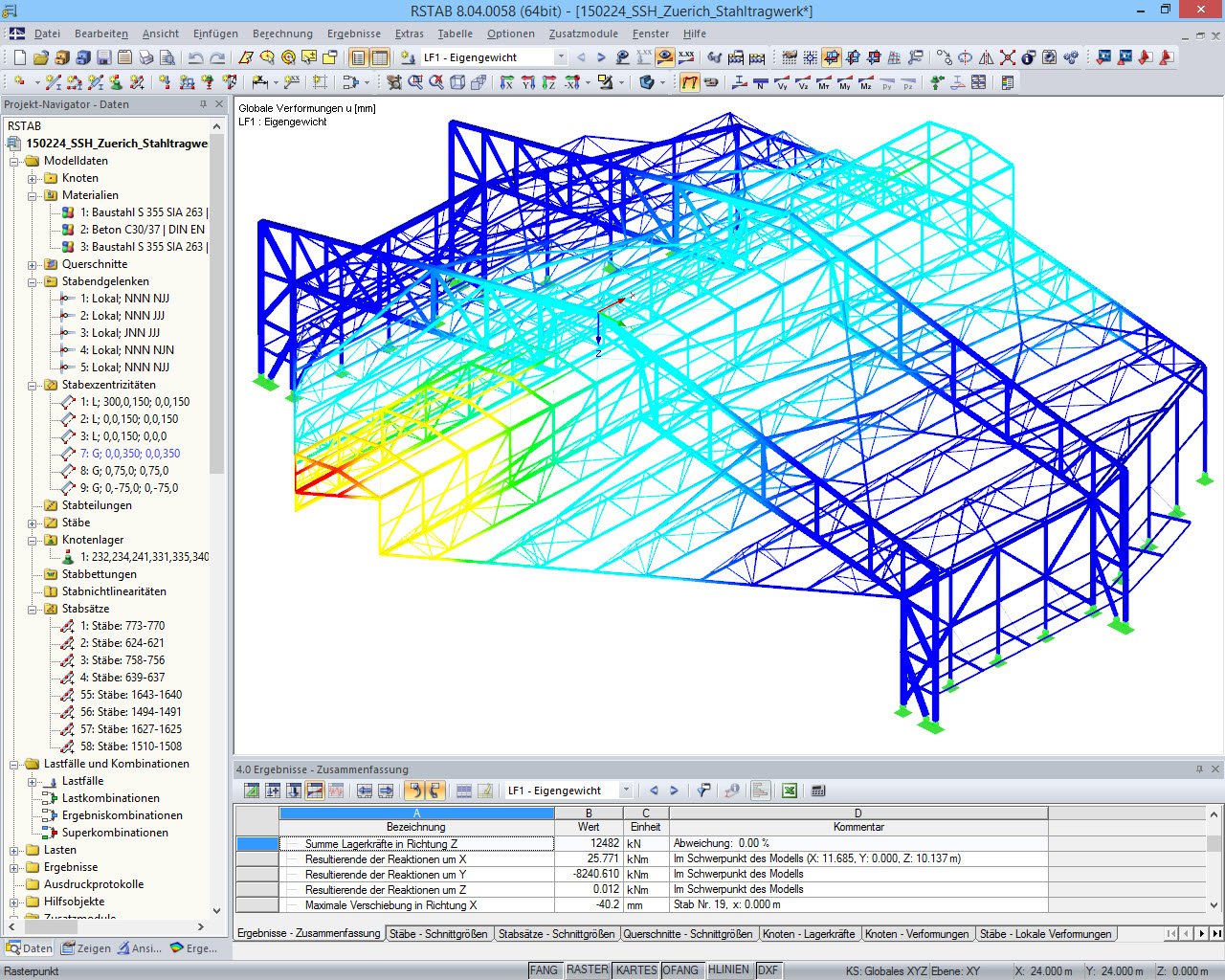Select Beton C30/37 material color swatch
Viewport: 1225px width, 980px height.
68,230
